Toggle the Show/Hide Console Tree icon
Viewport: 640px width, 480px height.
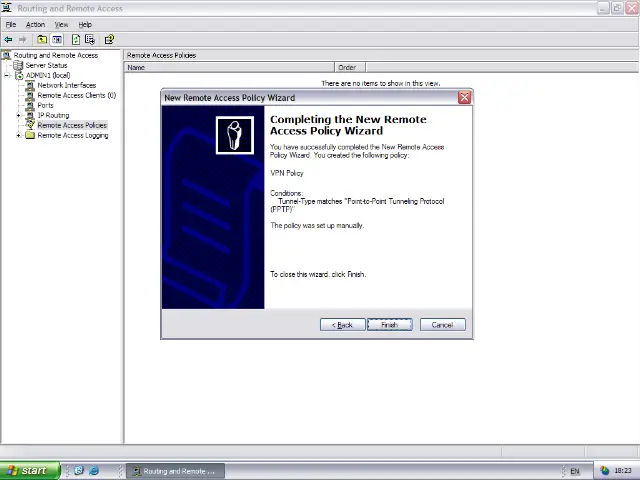[57, 40]
